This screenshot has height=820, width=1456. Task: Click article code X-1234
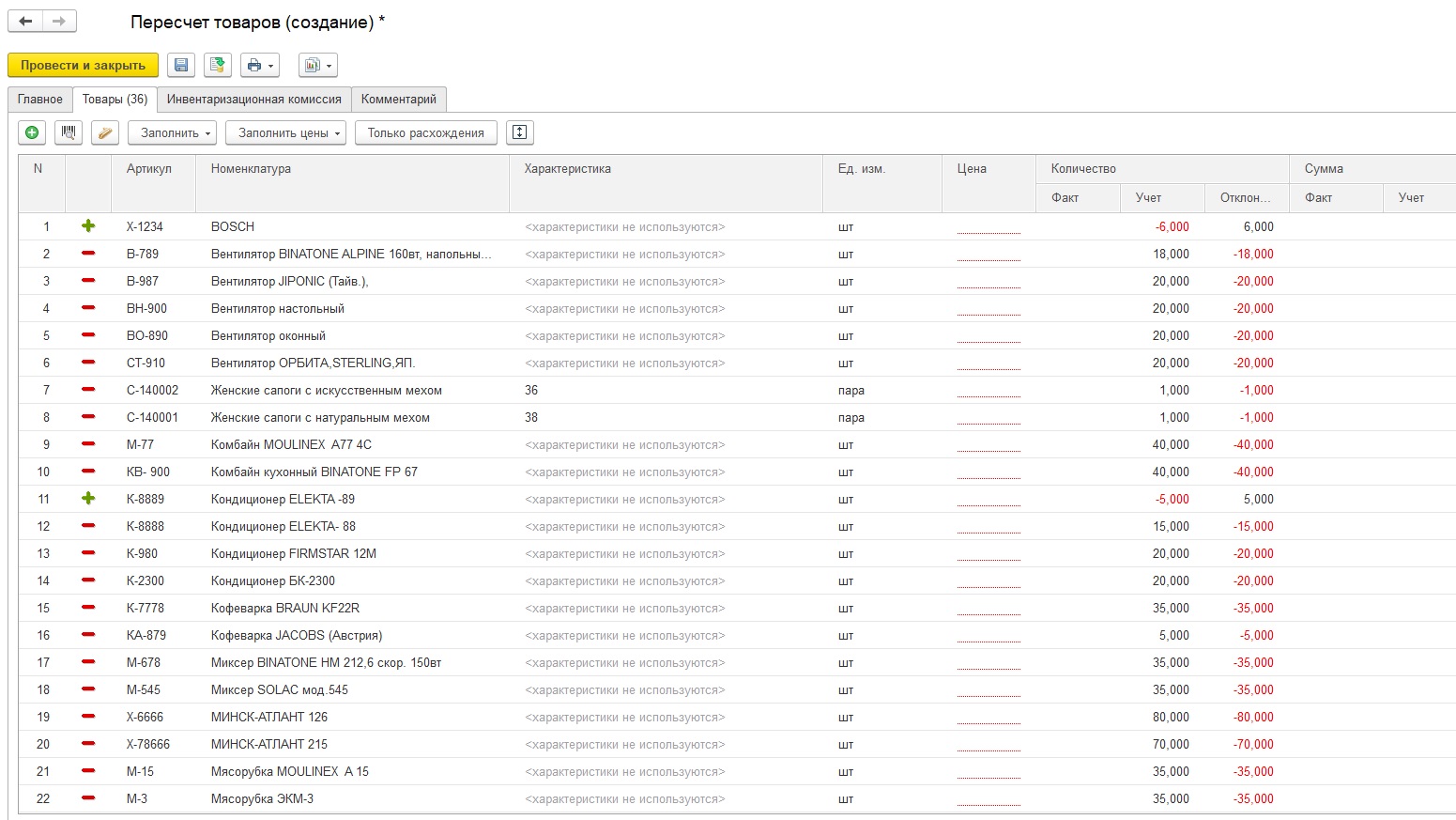tap(145, 226)
